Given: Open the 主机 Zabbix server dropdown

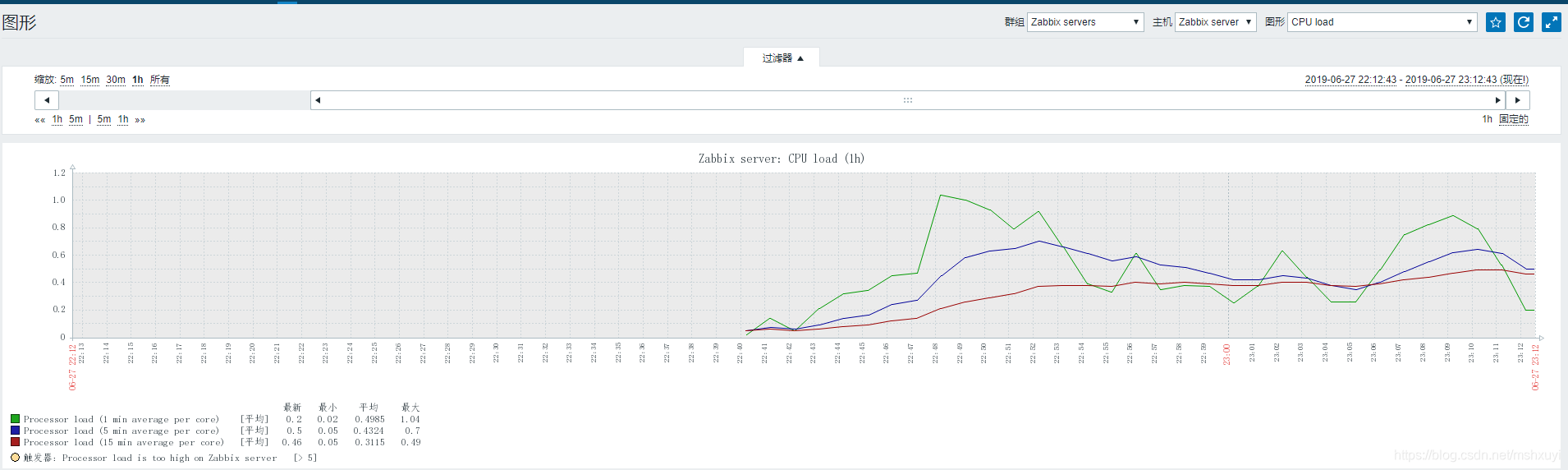Looking at the screenshot, I should pos(1215,22).
